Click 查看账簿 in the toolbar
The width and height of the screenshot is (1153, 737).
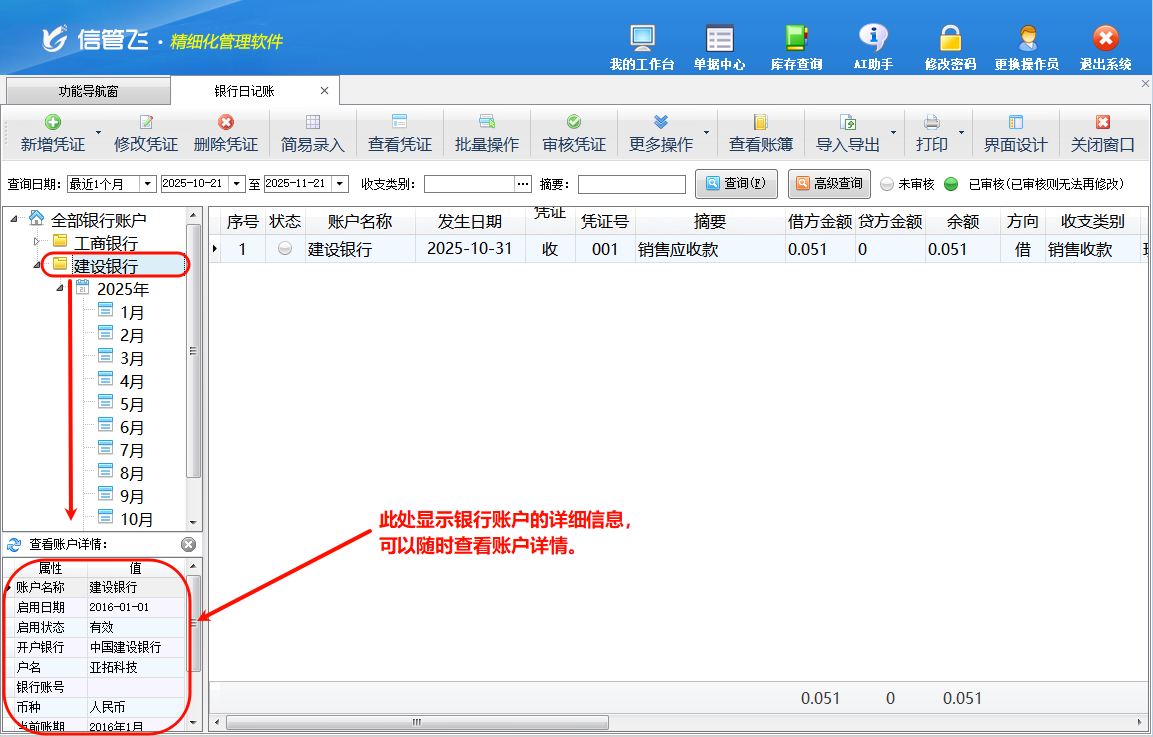(x=760, y=133)
